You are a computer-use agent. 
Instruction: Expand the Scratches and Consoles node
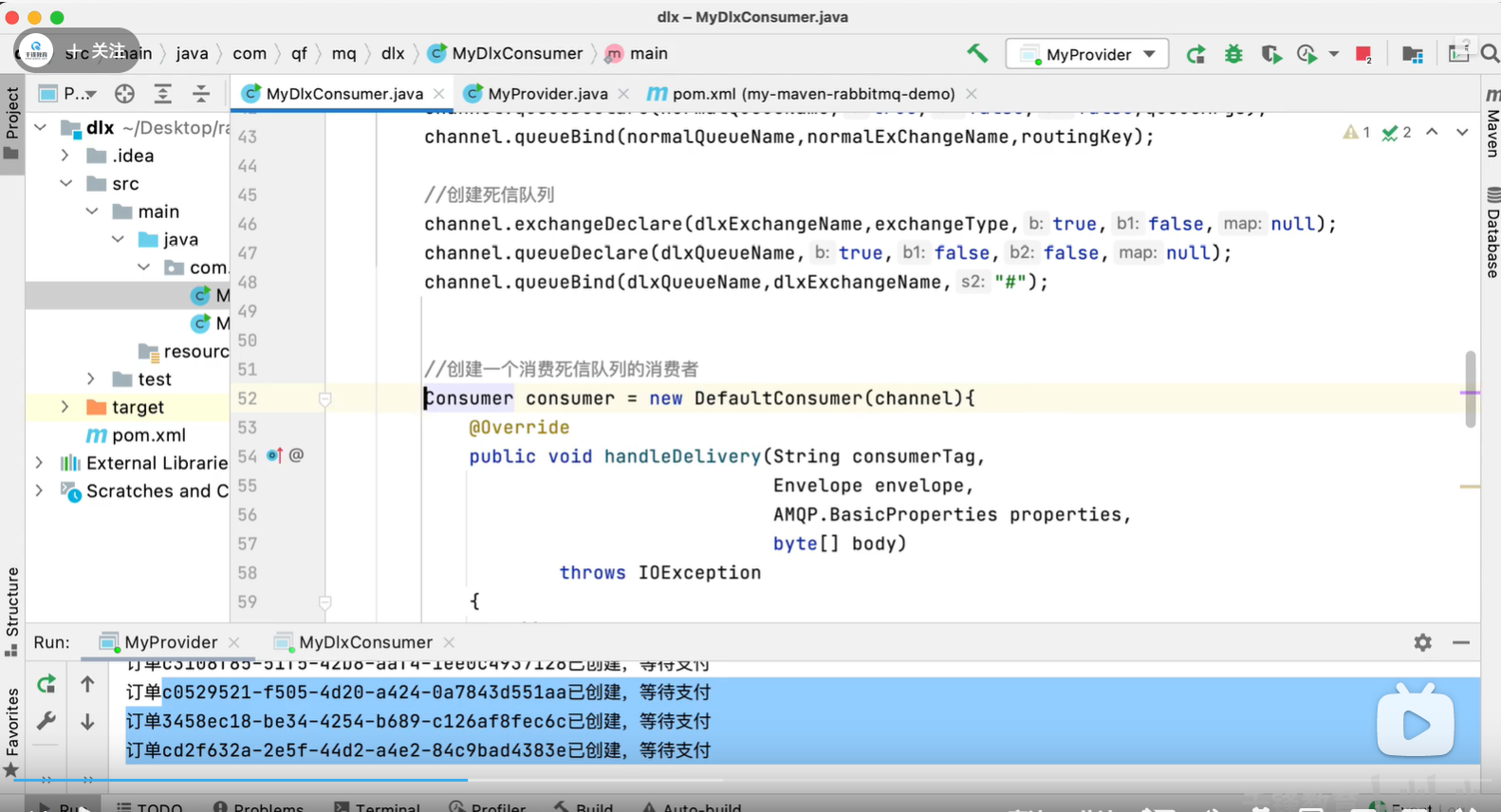click(39, 490)
